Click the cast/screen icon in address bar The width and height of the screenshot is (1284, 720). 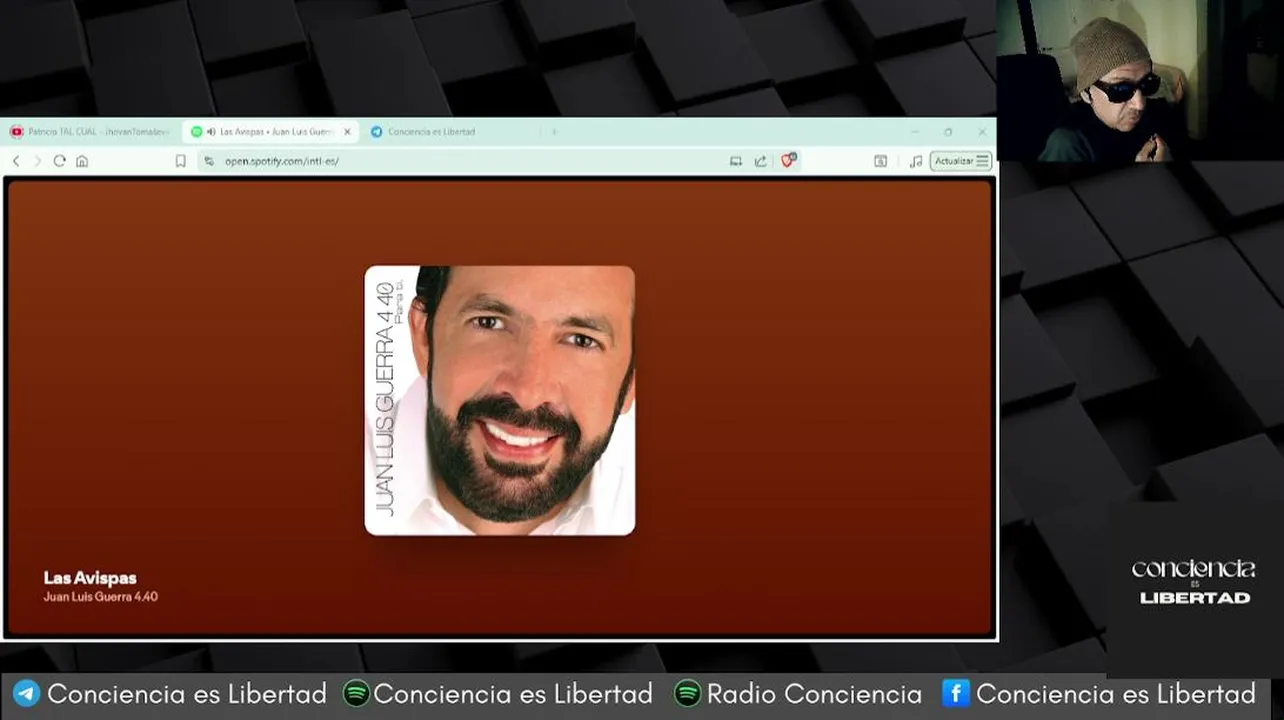[x=736, y=161]
